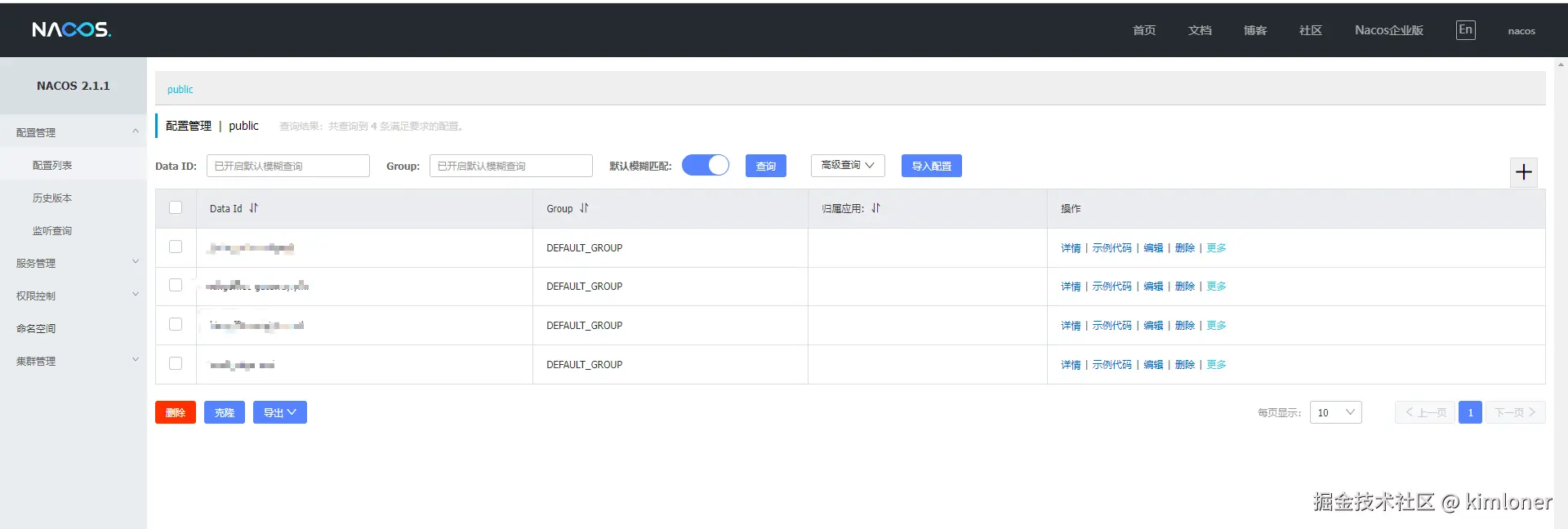1568x529 pixels.
Task: Click 更多 for the second row
Action: pyautogui.click(x=1217, y=286)
